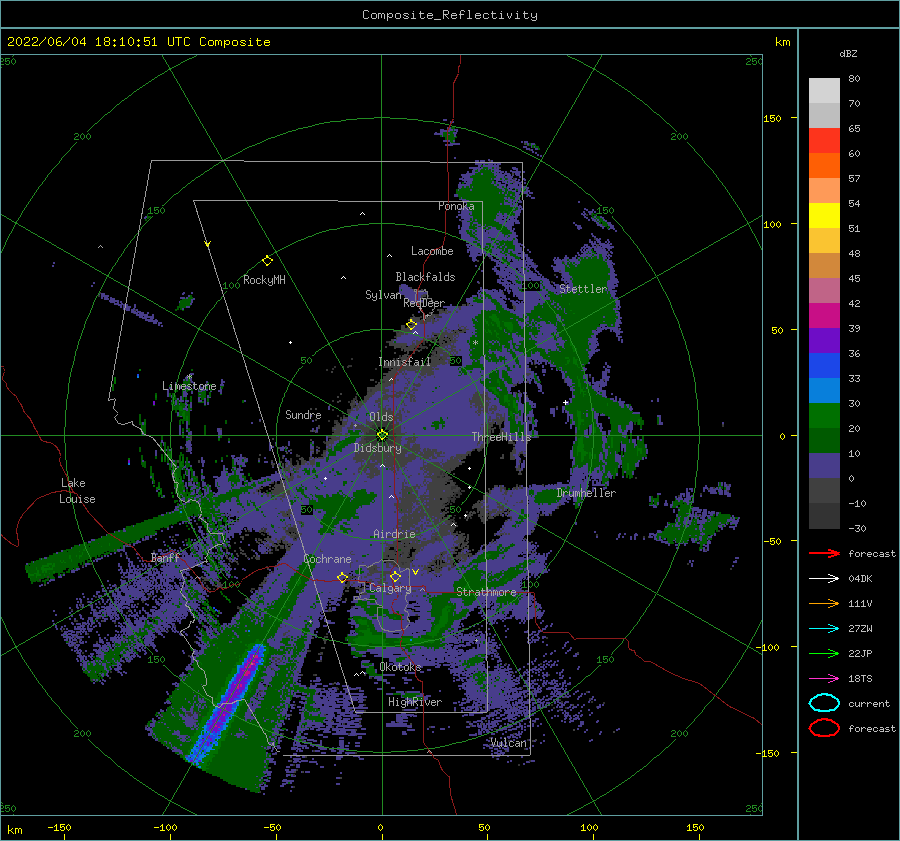Pick the red 60–65 dBZ swatch

(x=824, y=141)
